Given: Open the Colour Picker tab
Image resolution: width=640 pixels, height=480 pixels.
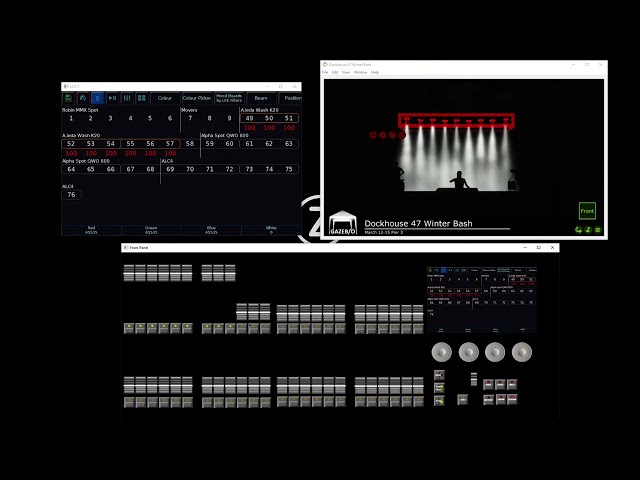Looking at the screenshot, I should pos(197,98).
